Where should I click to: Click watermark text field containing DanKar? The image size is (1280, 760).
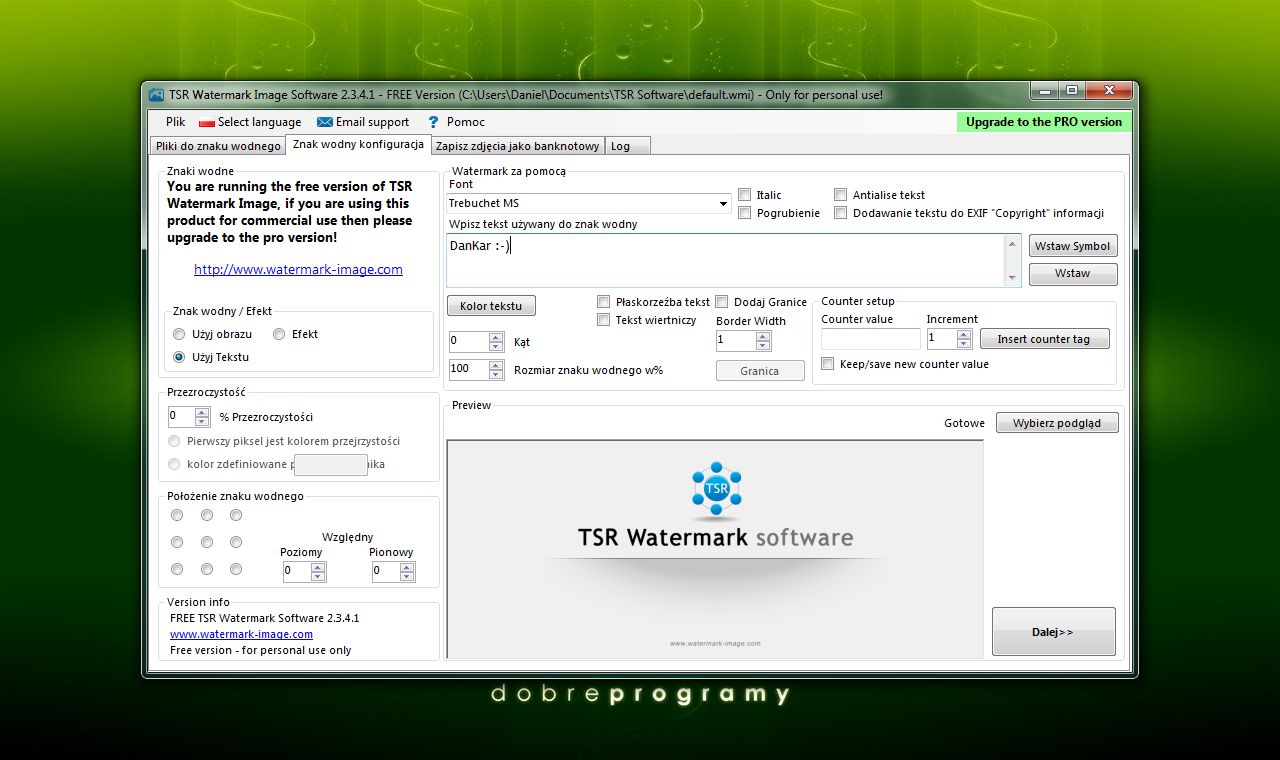coord(734,260)
